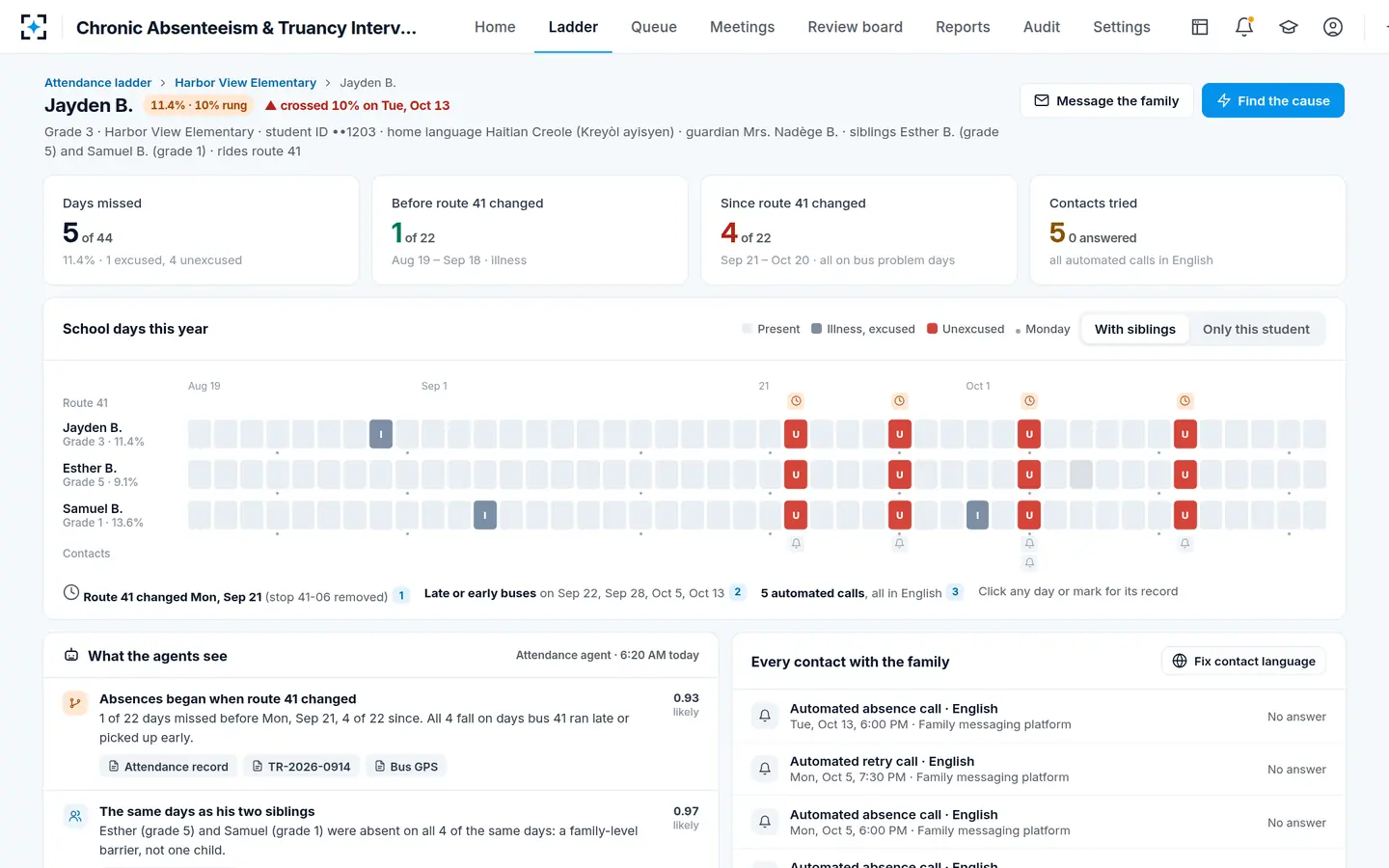Open the Reports tab
The height and width of the screenshot is (868, 1389).
tap(963, 27)
